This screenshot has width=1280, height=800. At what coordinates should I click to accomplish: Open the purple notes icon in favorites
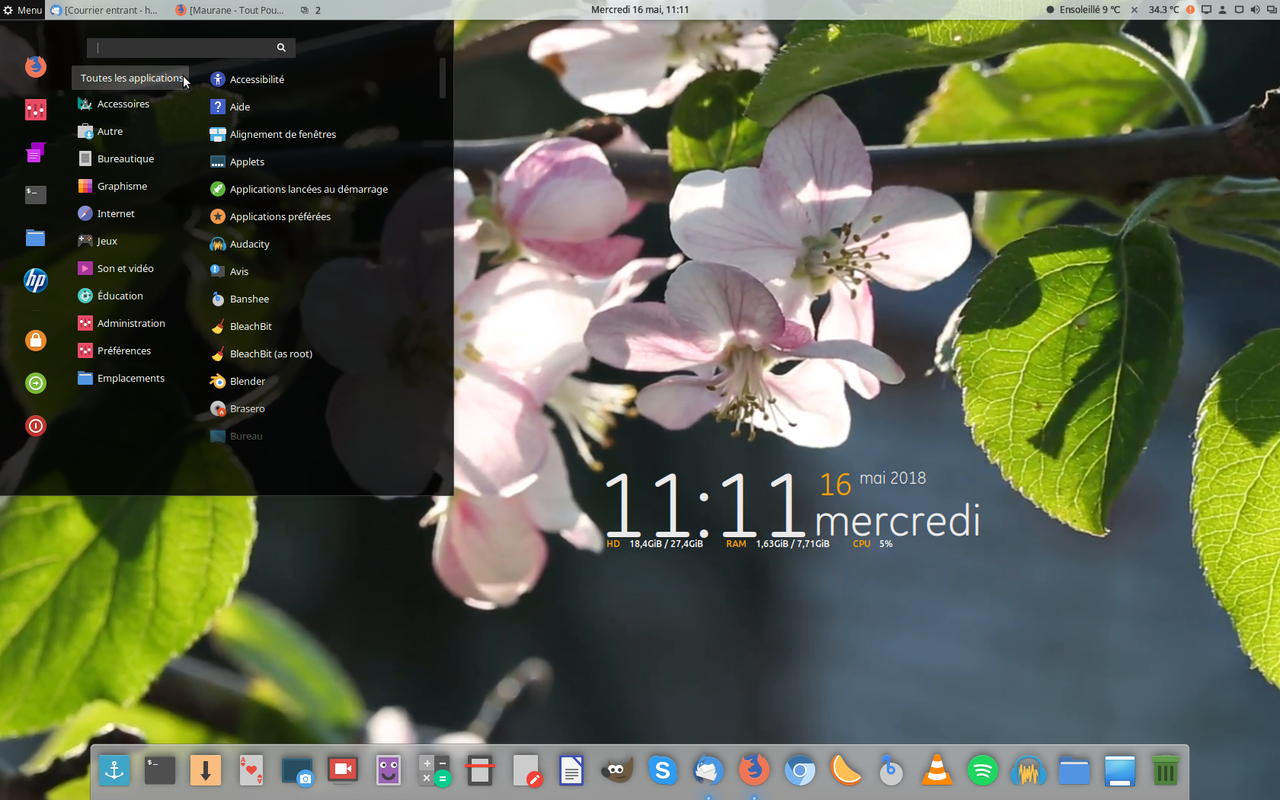(36, 152)
